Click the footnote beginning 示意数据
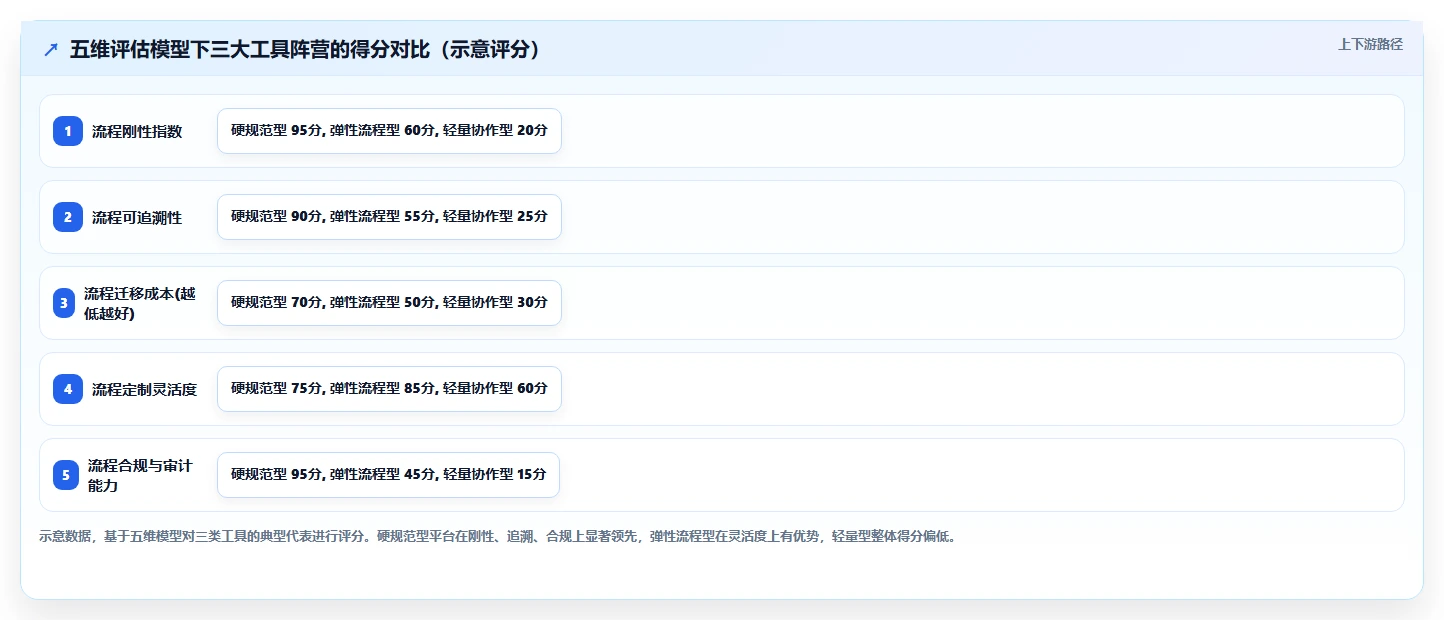1444x620 pixels. point(498,537)
